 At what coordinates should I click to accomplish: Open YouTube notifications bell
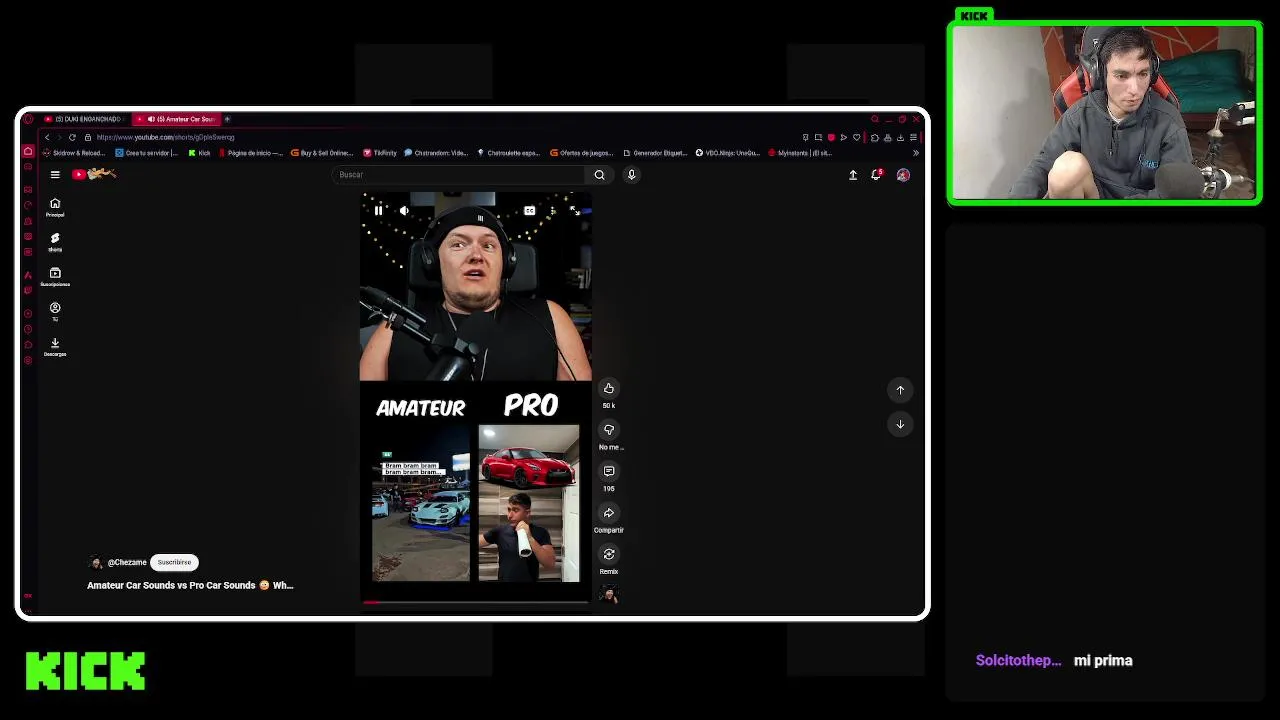877,175
